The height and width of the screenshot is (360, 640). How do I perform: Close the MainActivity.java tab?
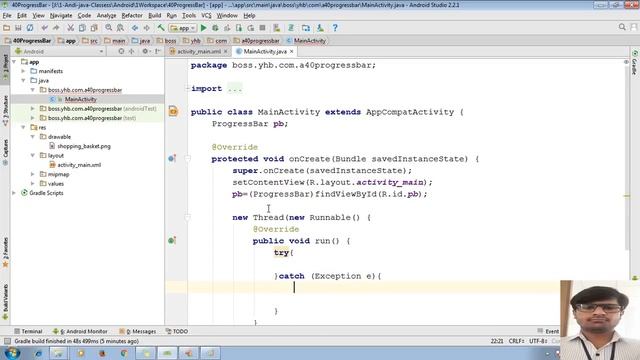pos(291,51)
